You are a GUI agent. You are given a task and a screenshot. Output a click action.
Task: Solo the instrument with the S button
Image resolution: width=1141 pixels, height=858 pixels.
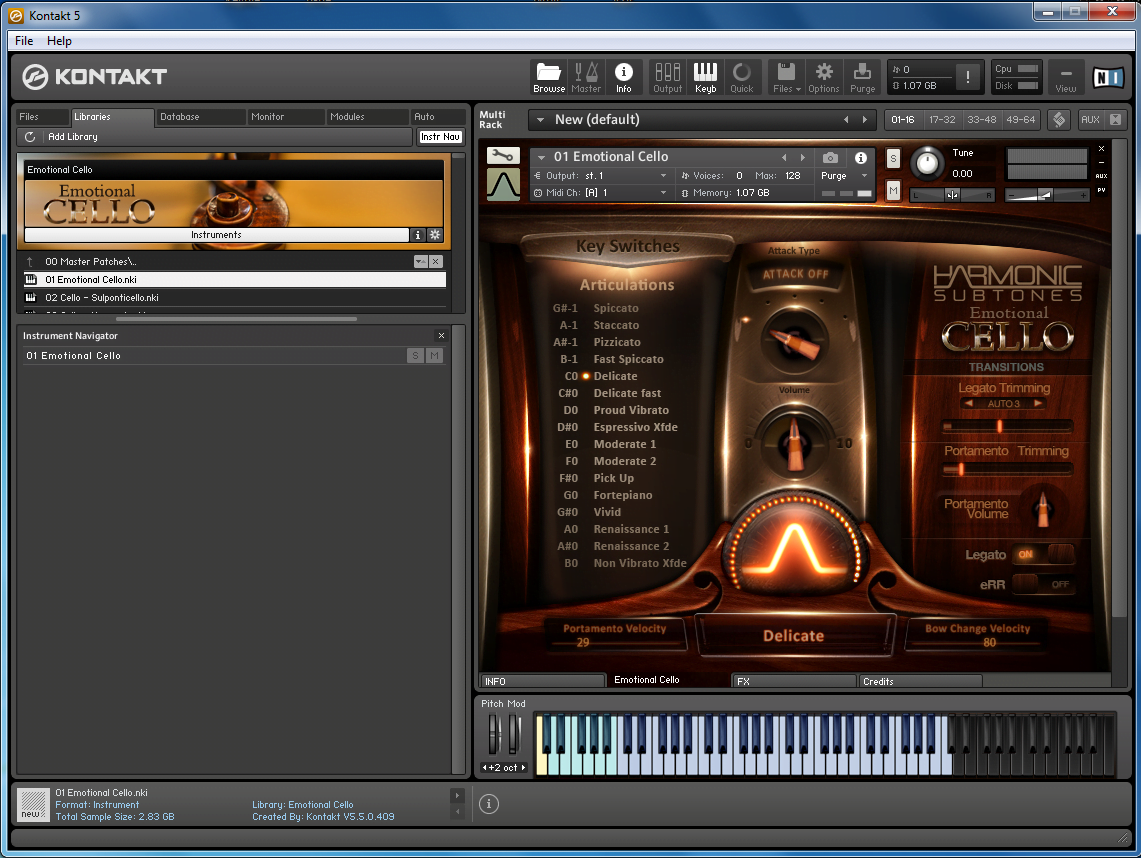coord(894,159)
